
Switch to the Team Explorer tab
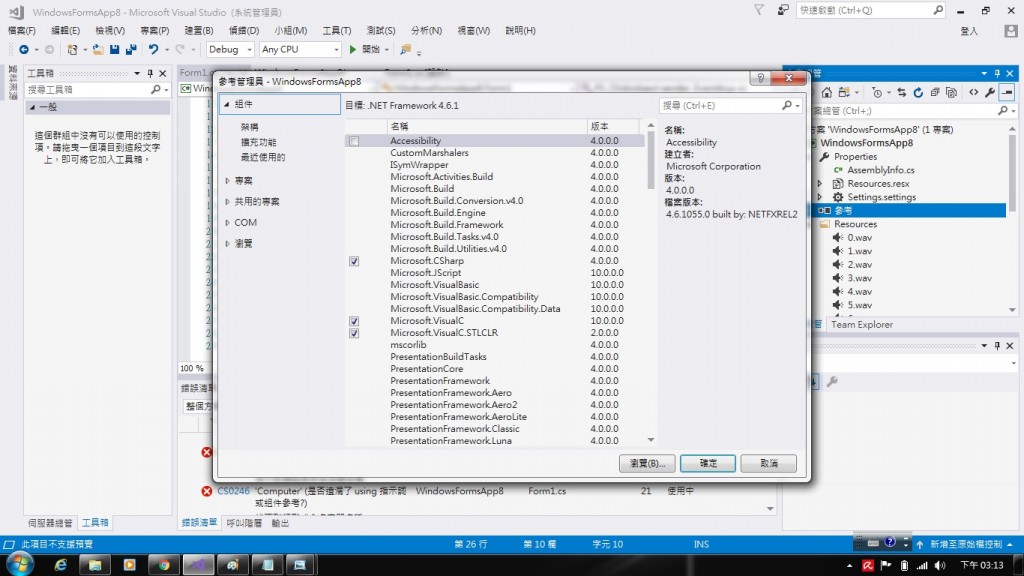[861, 325]
